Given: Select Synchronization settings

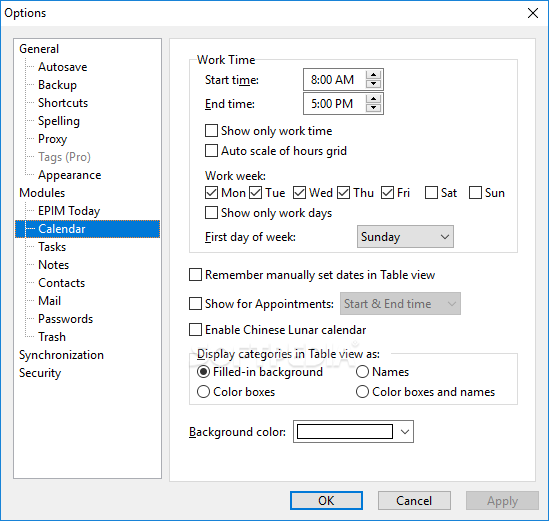Looking at the screenshot, I should coord(61,355).
